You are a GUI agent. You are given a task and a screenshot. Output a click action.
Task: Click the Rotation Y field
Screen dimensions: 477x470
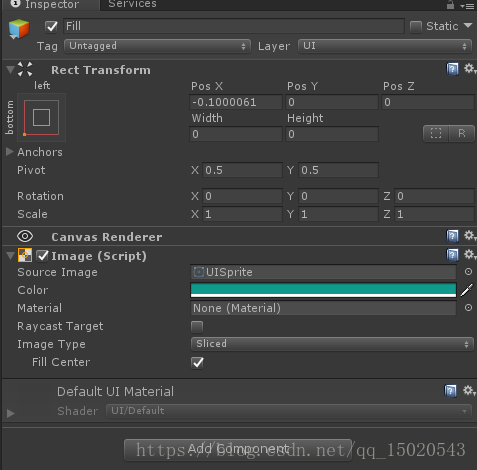coord(338,196)
